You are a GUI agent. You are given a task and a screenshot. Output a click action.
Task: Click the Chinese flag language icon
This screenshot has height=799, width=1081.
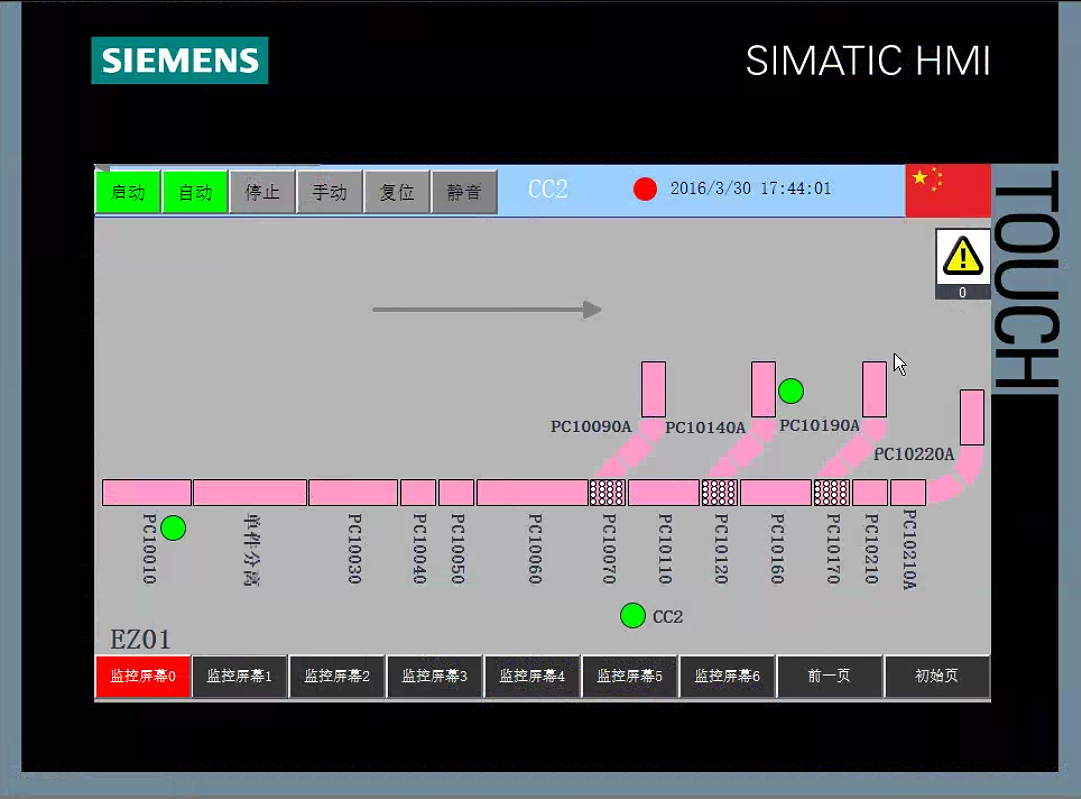(x=946, y=190)
